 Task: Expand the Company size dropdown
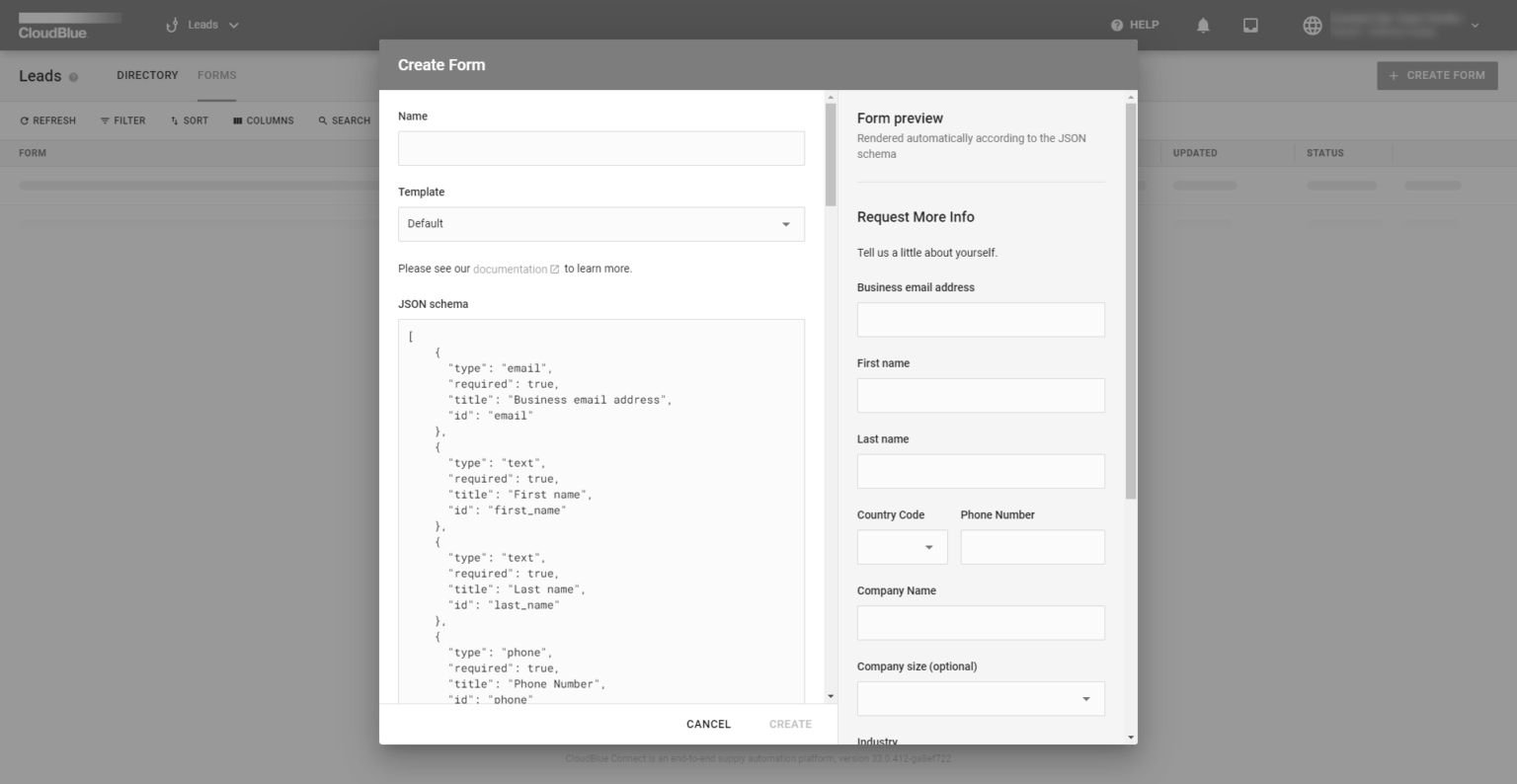tap(980, 699)
